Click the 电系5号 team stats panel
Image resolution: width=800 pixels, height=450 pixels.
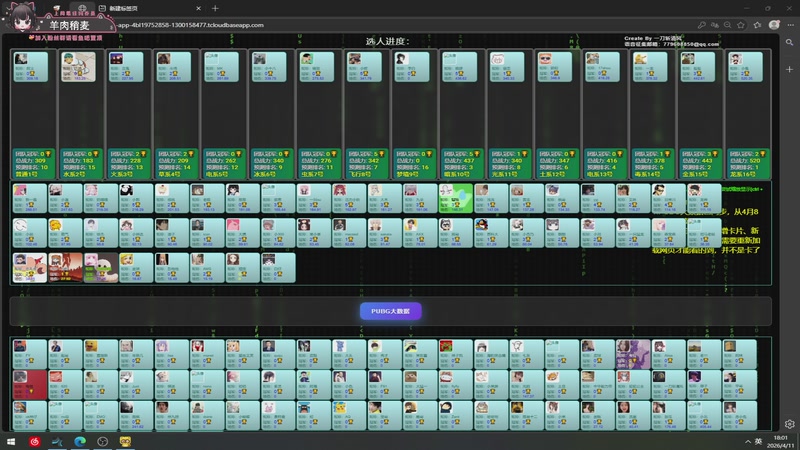[224, 164]
